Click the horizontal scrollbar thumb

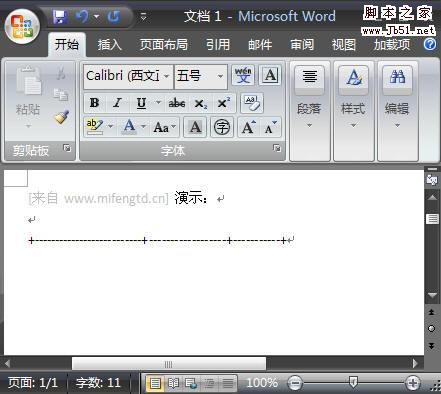pyautogui.click(x=169, y=364)
